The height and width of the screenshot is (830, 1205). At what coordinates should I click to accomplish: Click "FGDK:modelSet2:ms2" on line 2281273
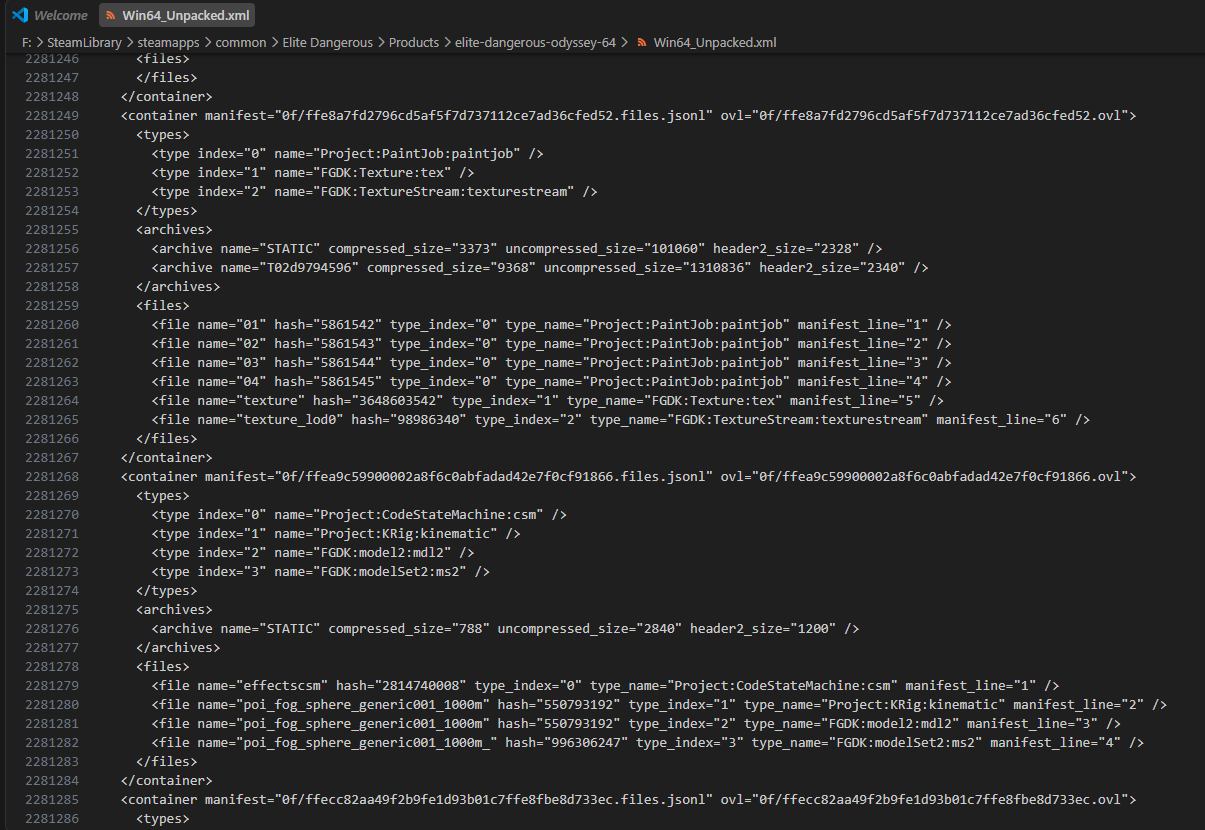393,572
